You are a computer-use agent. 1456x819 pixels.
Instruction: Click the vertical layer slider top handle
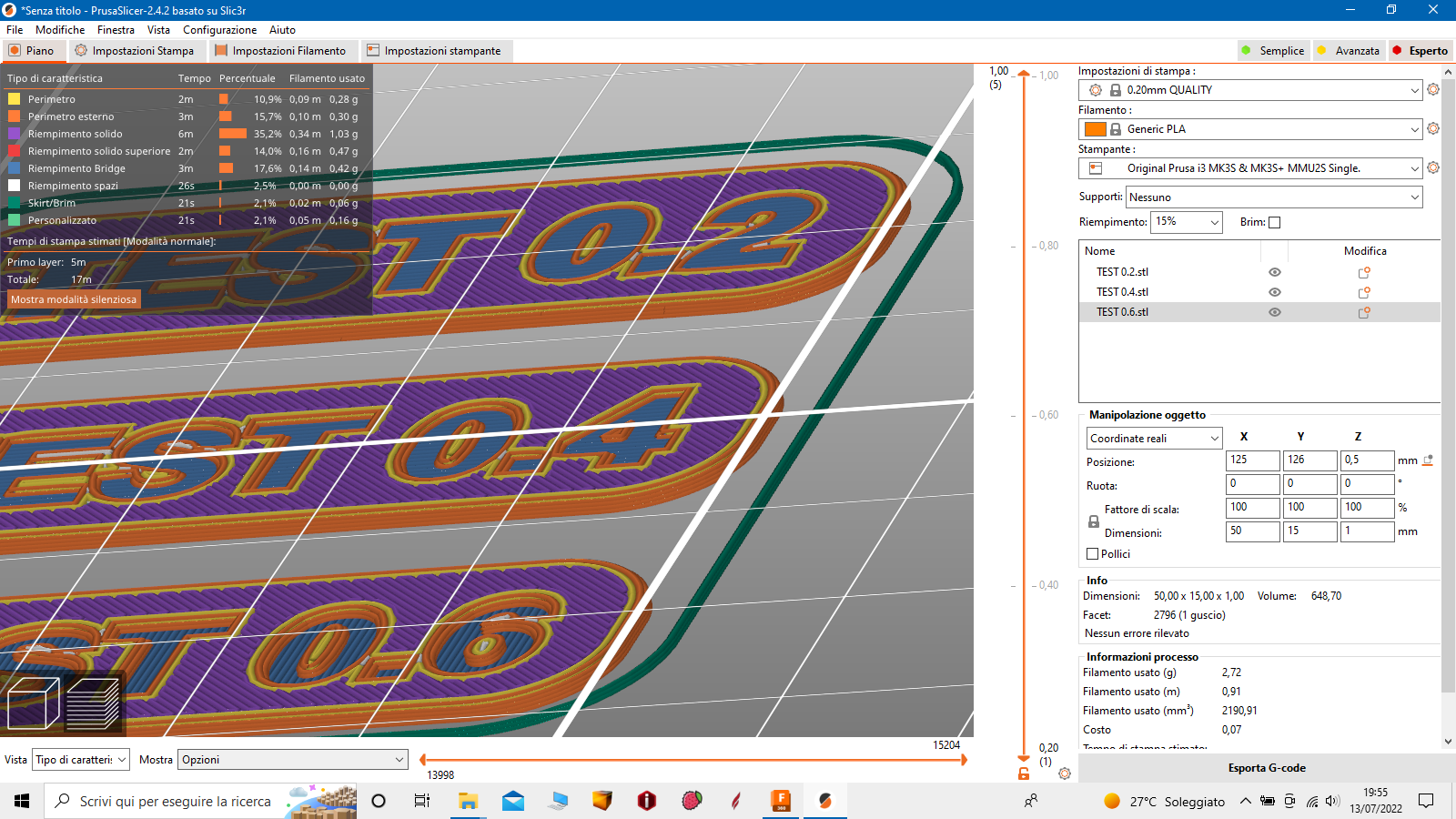point(1024,74)
